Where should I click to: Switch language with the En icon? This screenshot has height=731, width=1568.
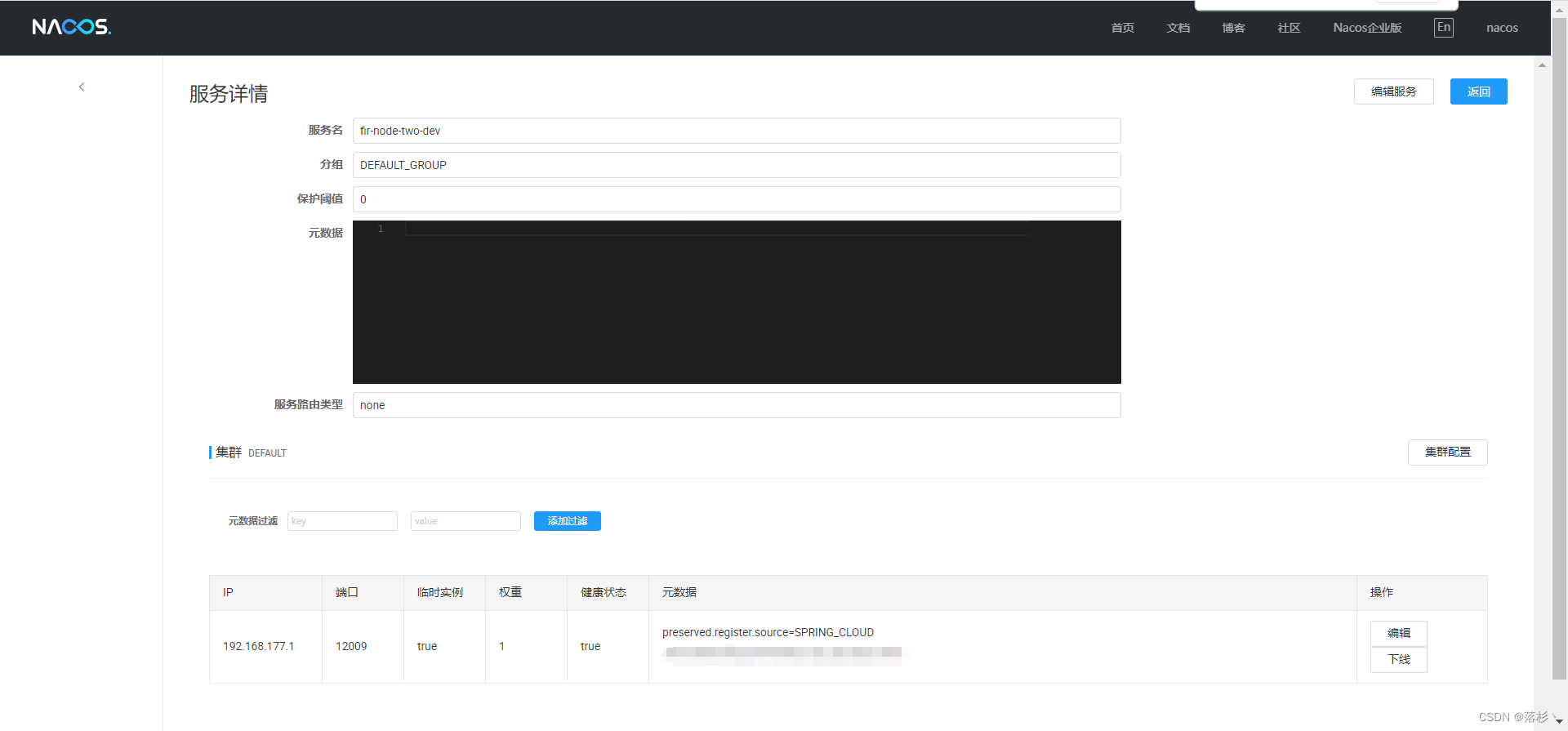pos(1444,28)
